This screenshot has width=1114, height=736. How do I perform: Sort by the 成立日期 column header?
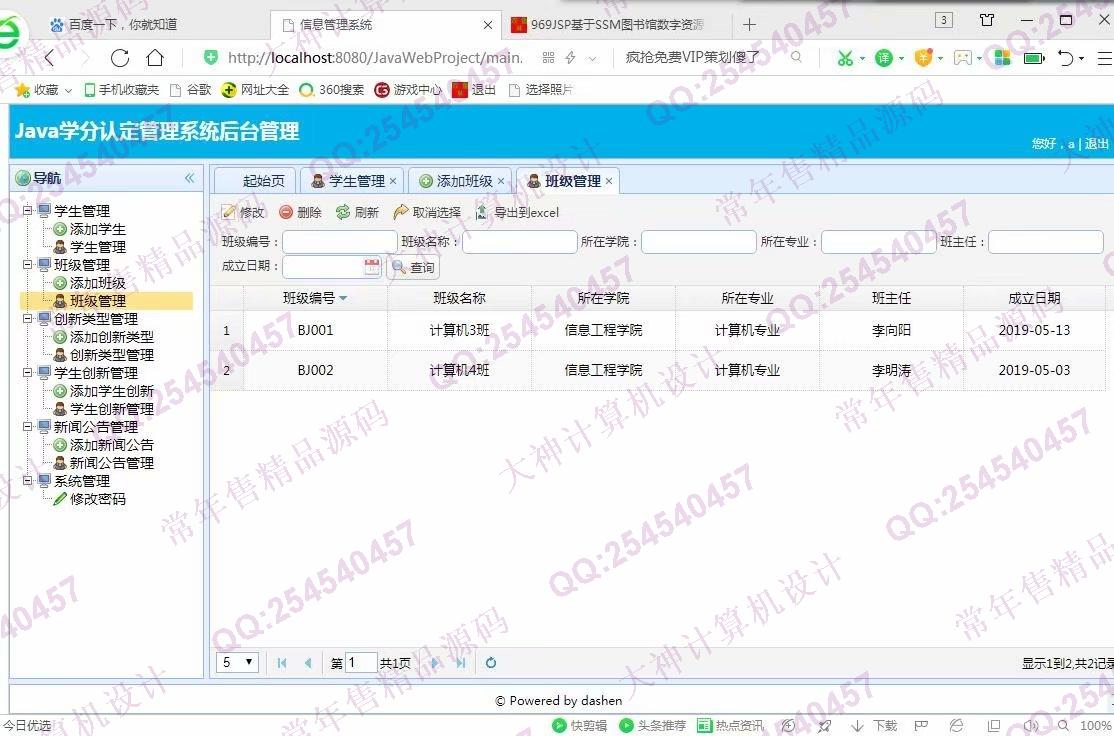[1034, 298]
